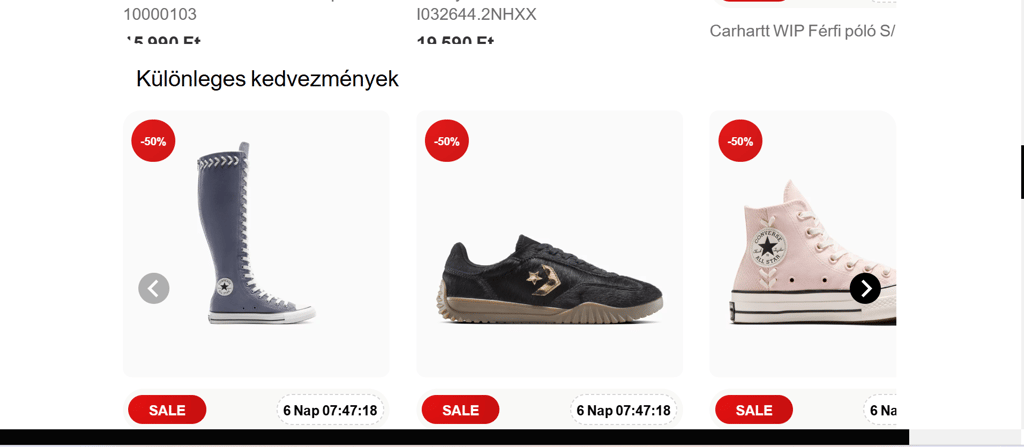Click the 19 590 Ft price
Image resolution: width=1024 pixels, height=447 pixels.
(x=455, y=42)
